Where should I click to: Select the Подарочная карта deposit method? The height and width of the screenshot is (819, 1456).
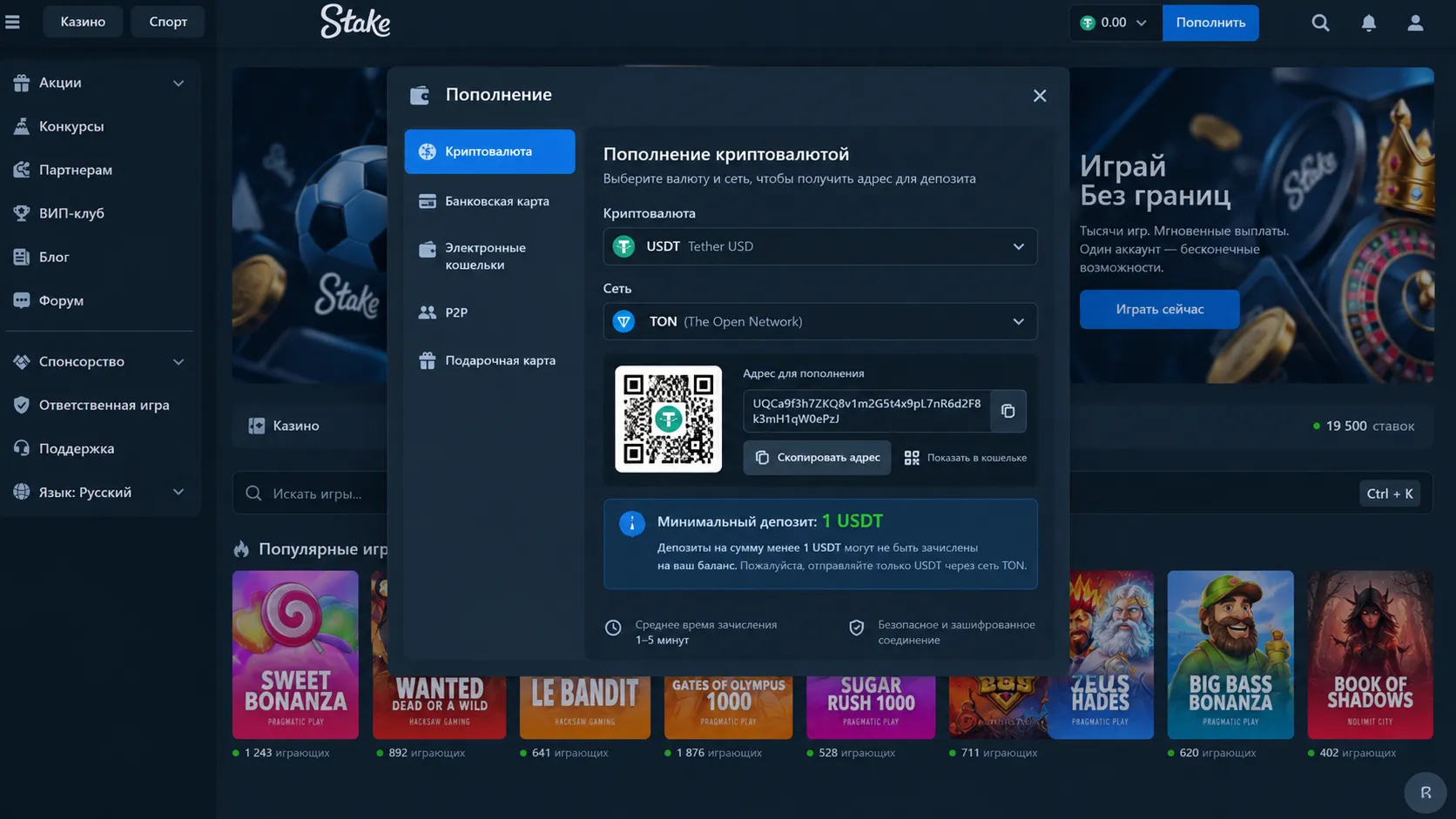click(489, 360)
